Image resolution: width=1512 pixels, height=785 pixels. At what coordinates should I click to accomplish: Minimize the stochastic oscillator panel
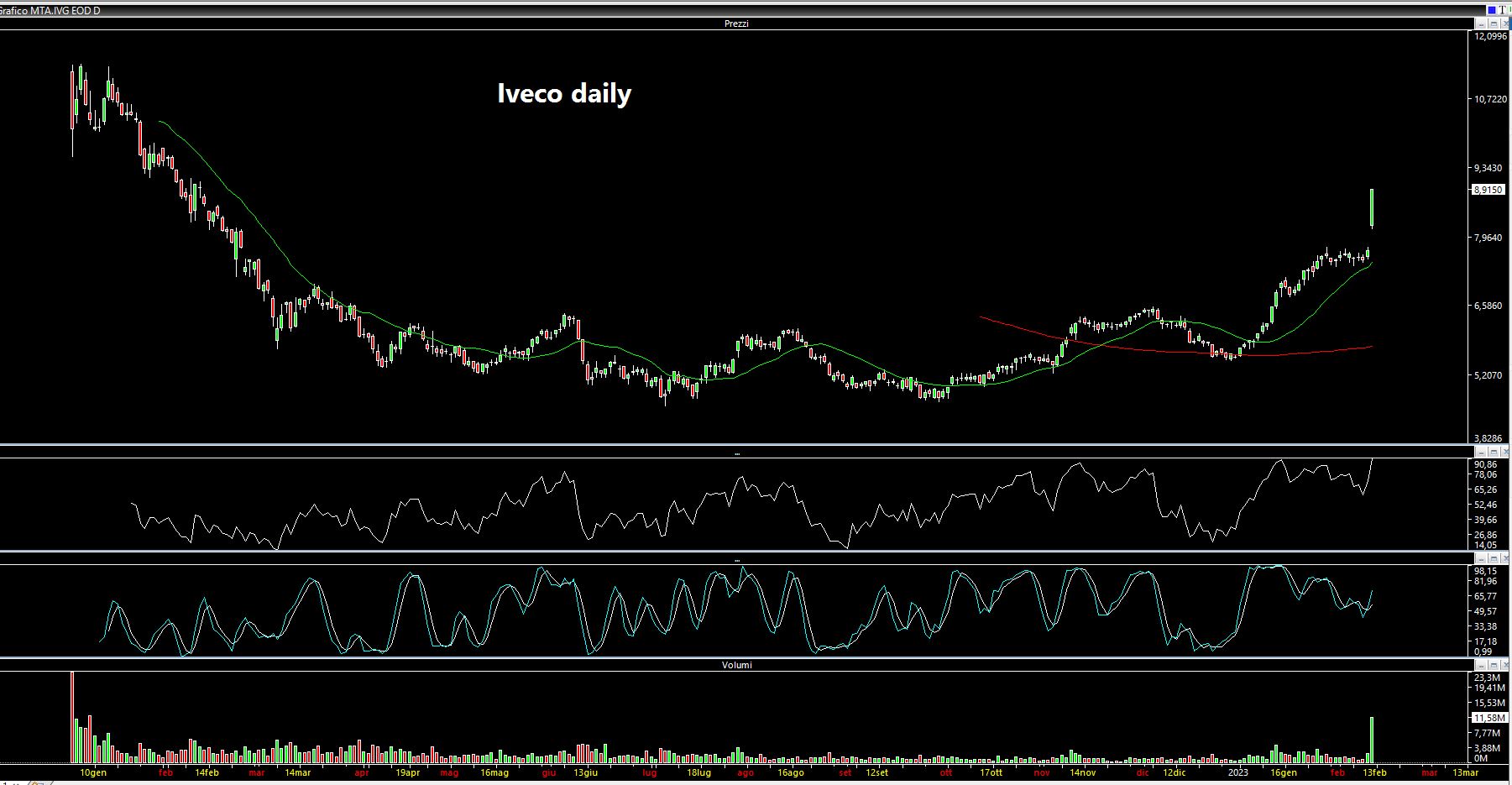(1482, 558)
